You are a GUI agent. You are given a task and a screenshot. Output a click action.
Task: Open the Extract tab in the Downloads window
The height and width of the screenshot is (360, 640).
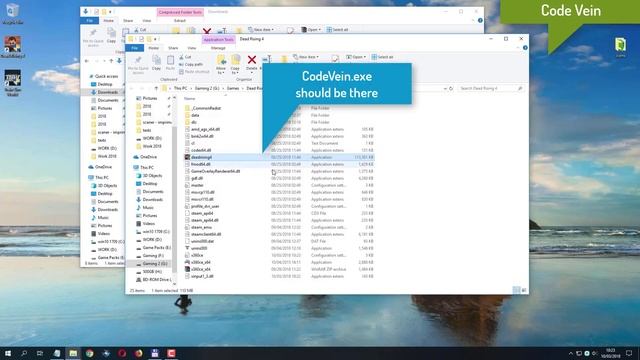coord(180,20)
